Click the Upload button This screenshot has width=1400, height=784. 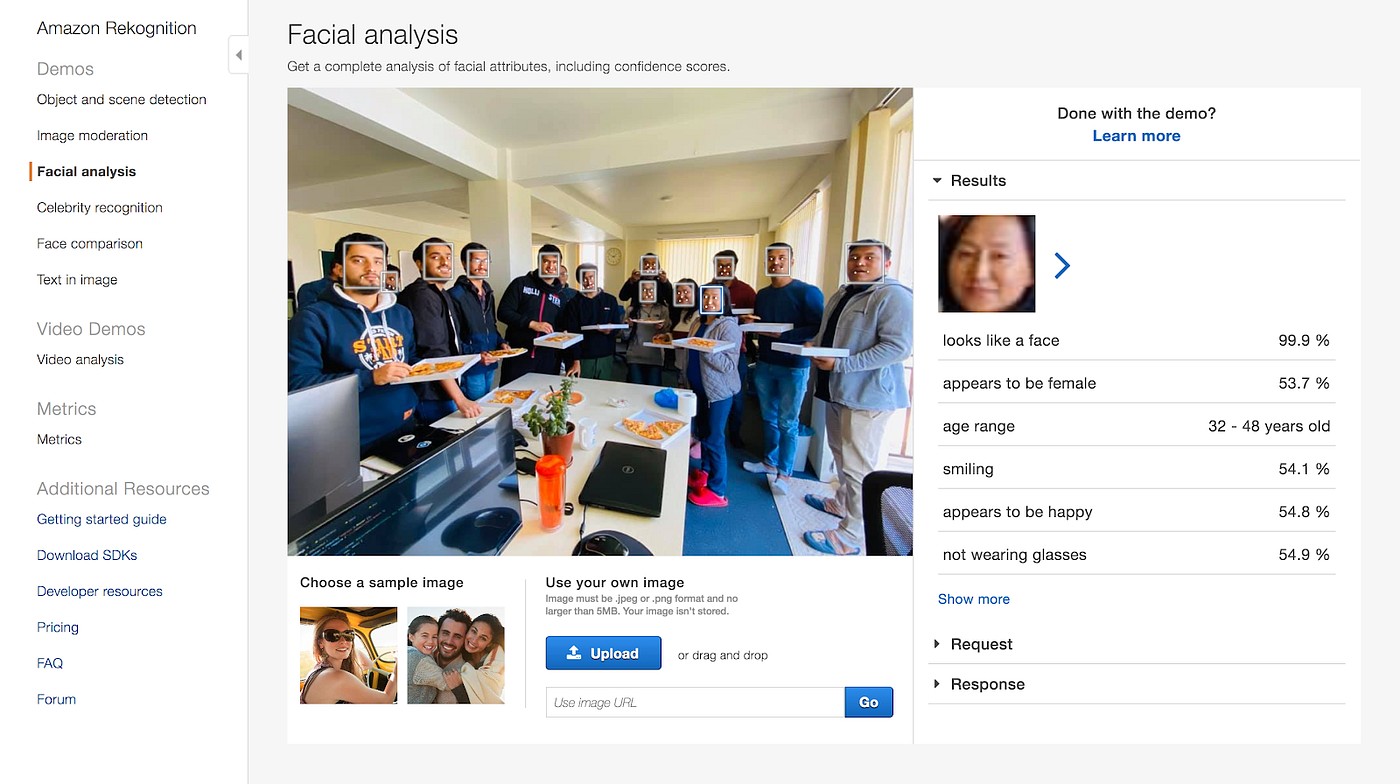tap(603, 652)
